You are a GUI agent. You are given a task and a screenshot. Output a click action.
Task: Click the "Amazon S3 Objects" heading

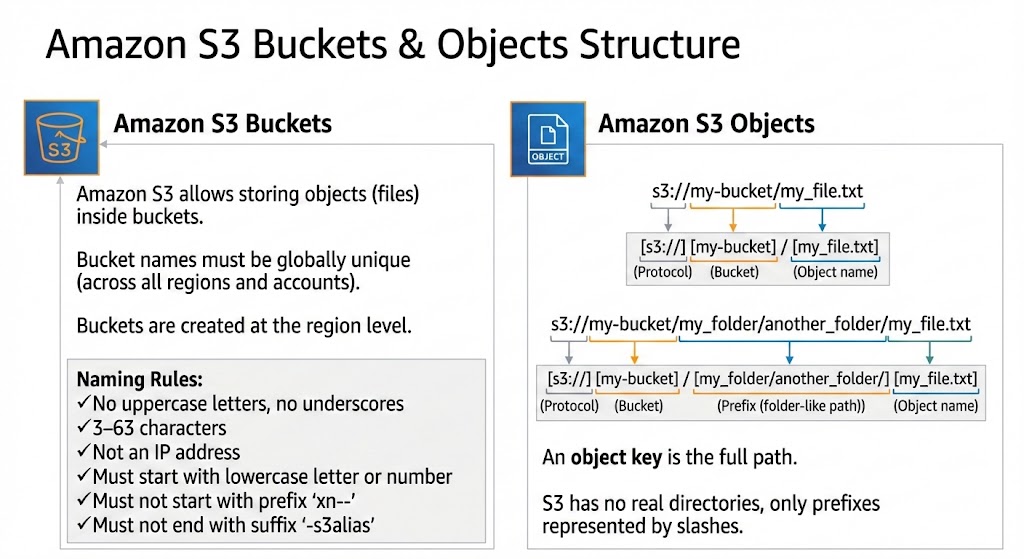tap(706, 124)
